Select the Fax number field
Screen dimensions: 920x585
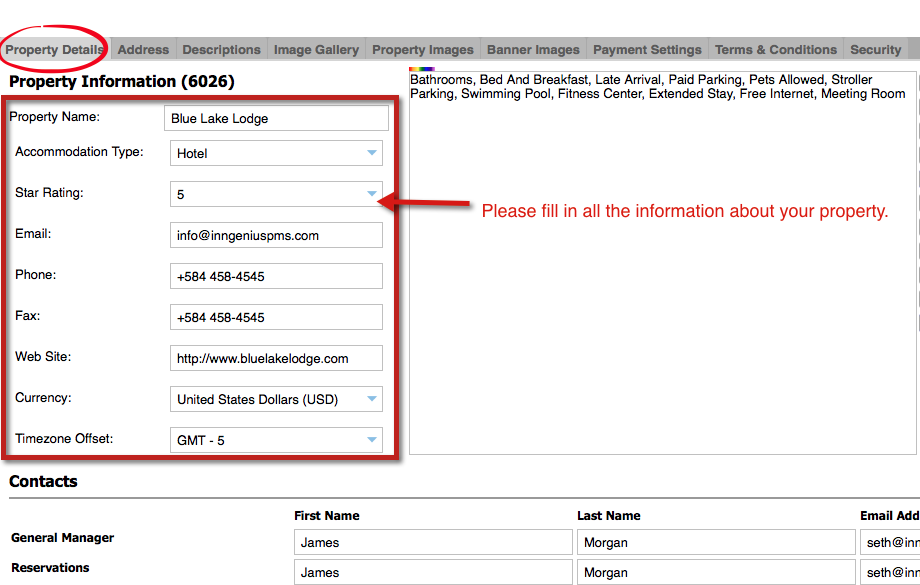(x=276, y=317)
